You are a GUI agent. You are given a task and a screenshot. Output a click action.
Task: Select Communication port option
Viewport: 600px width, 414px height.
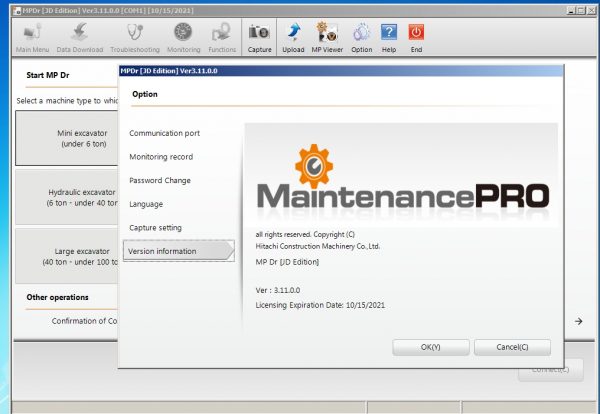coord(165,133)
